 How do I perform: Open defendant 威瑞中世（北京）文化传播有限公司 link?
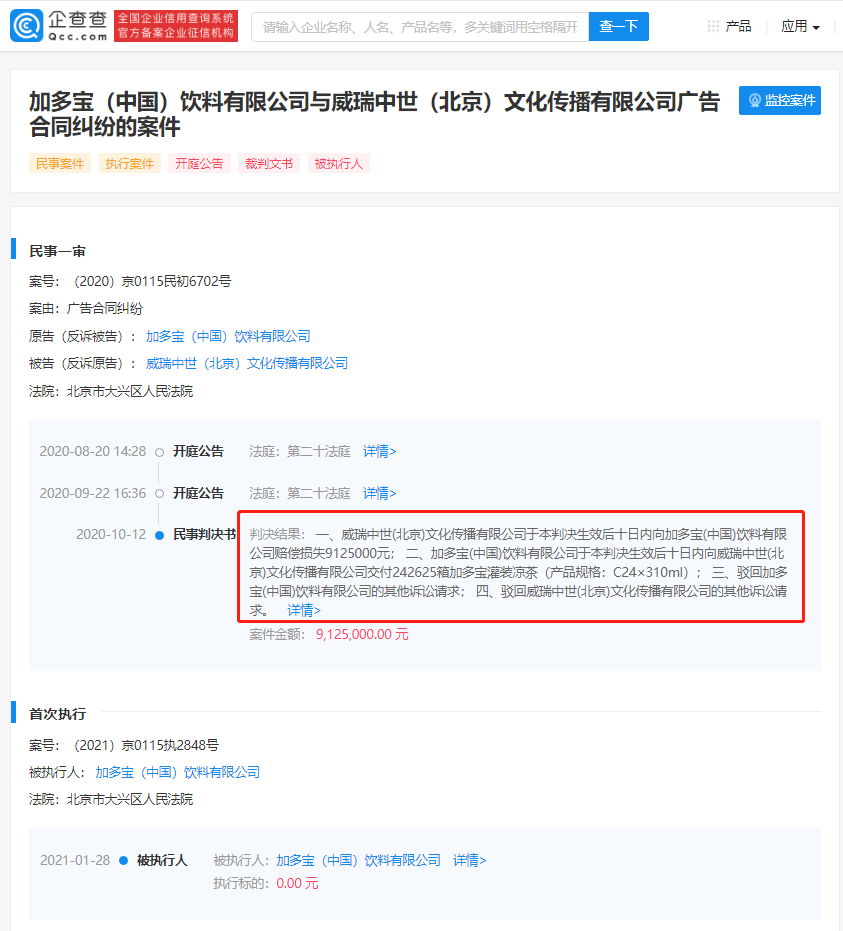[x=247, y=363]
